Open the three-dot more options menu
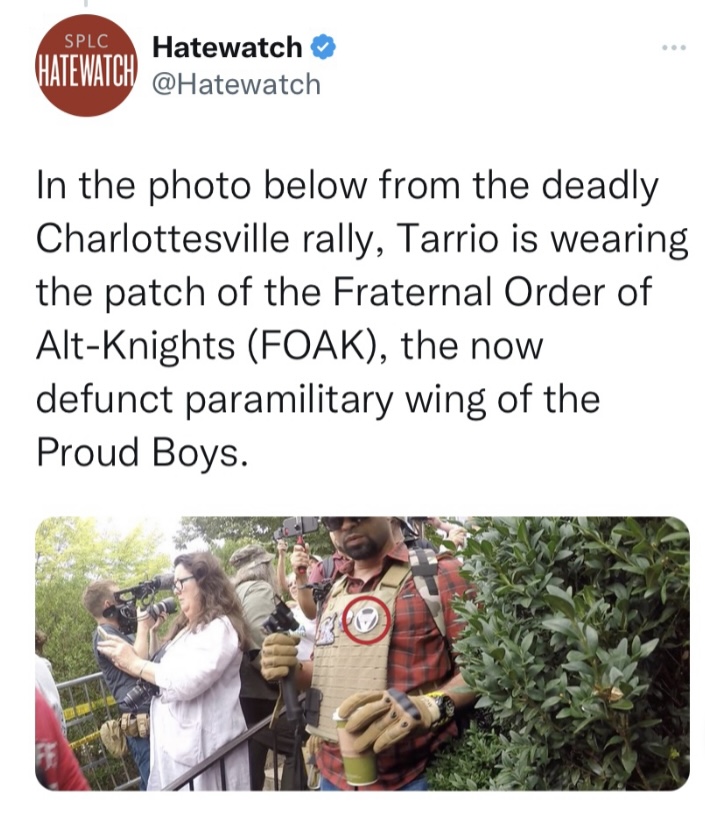This screenshot has width=705, height=815. pyautogui.click(x=674, y=48)
